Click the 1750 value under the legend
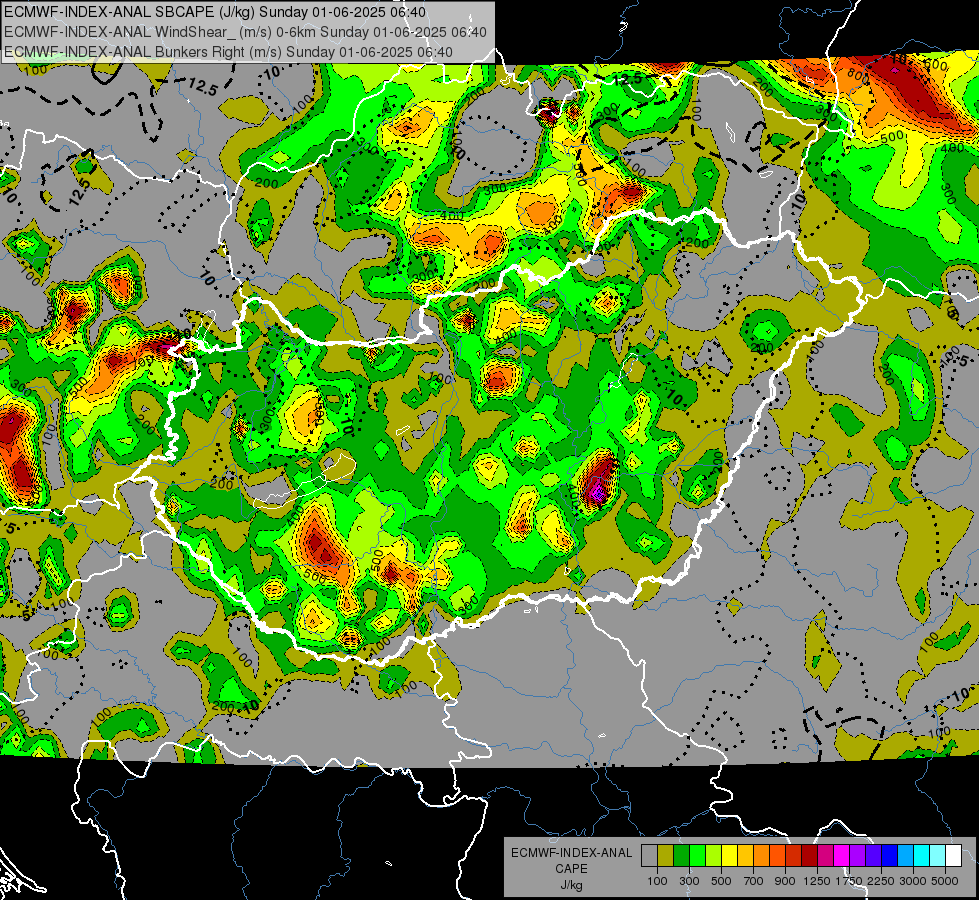The image size is (979, 900). point(849,881)
